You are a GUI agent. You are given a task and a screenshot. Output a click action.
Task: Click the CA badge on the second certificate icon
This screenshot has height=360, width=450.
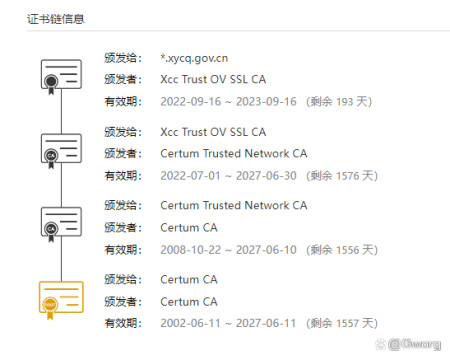(51, 157)
